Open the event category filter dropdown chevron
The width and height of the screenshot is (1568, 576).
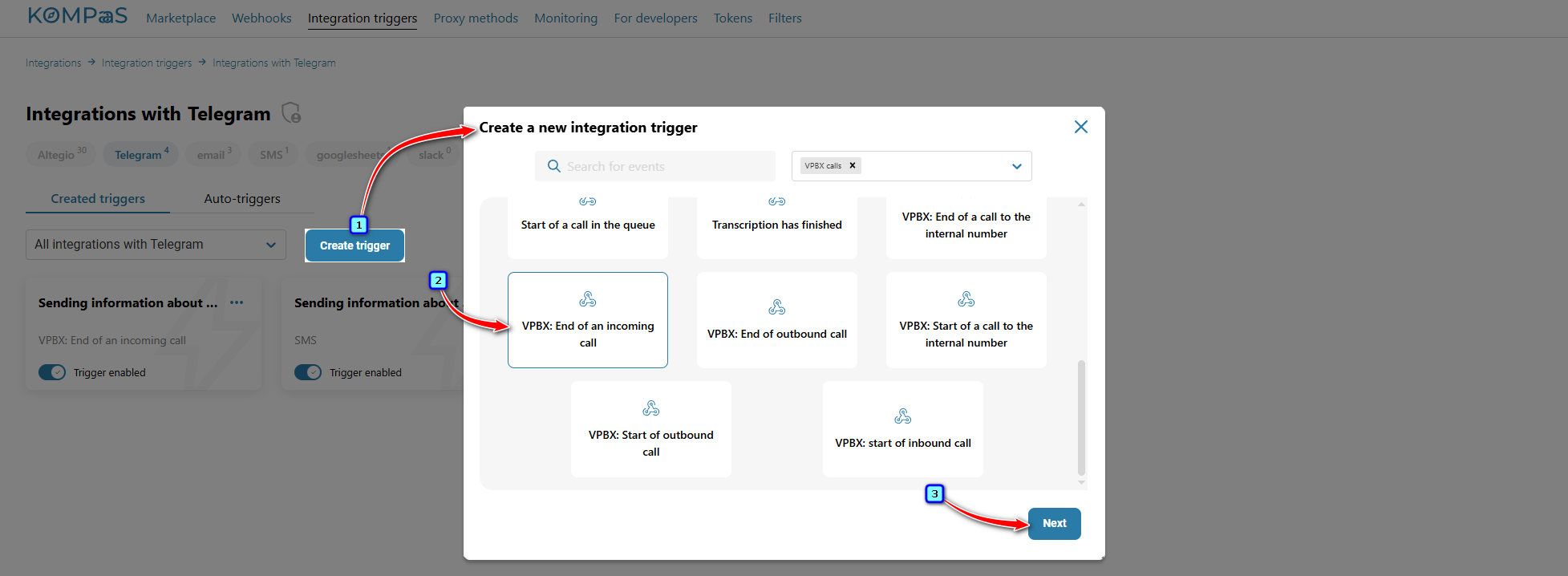click(x=1017, y=166)
